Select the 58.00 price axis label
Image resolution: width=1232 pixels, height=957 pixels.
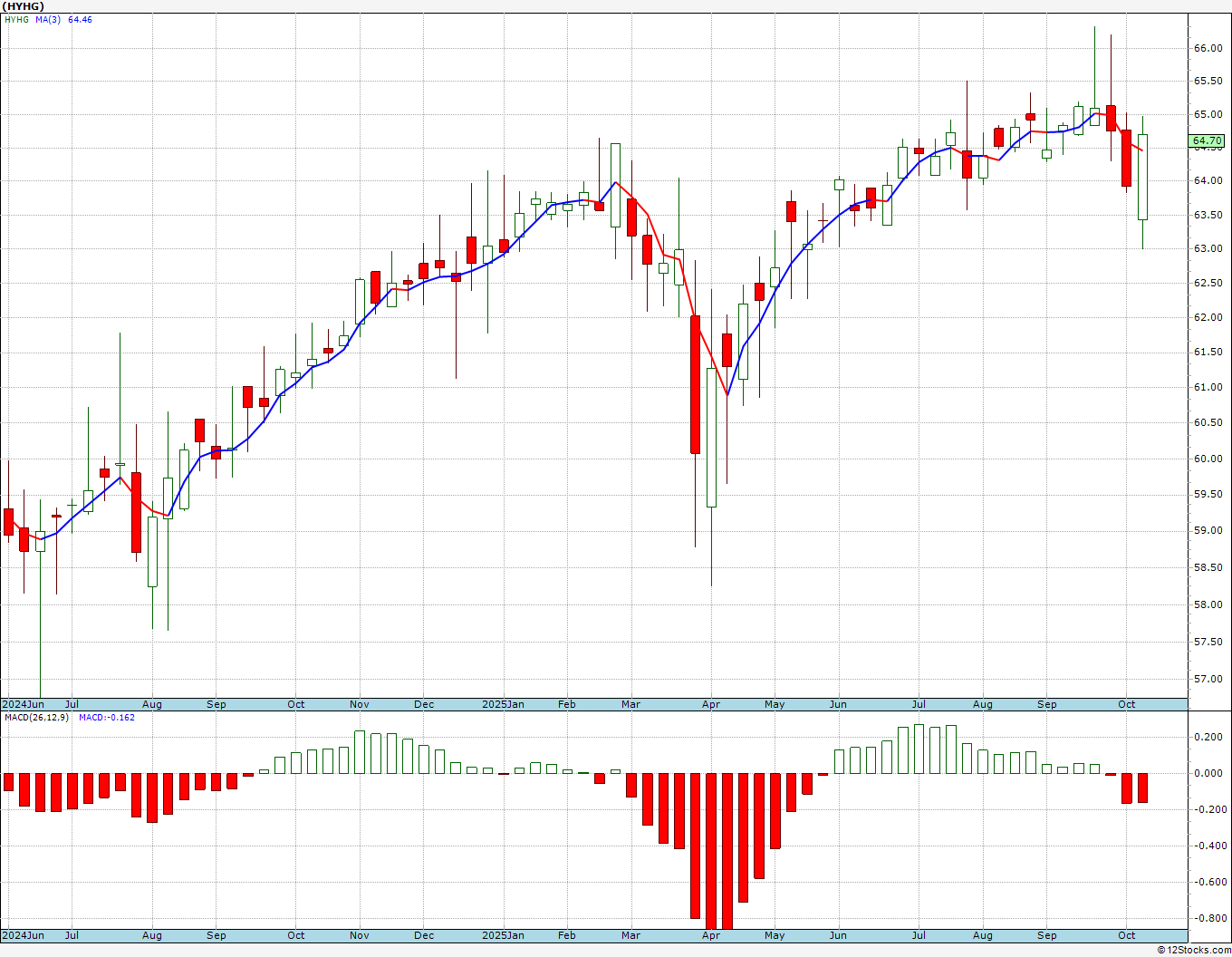point(1208,605)
